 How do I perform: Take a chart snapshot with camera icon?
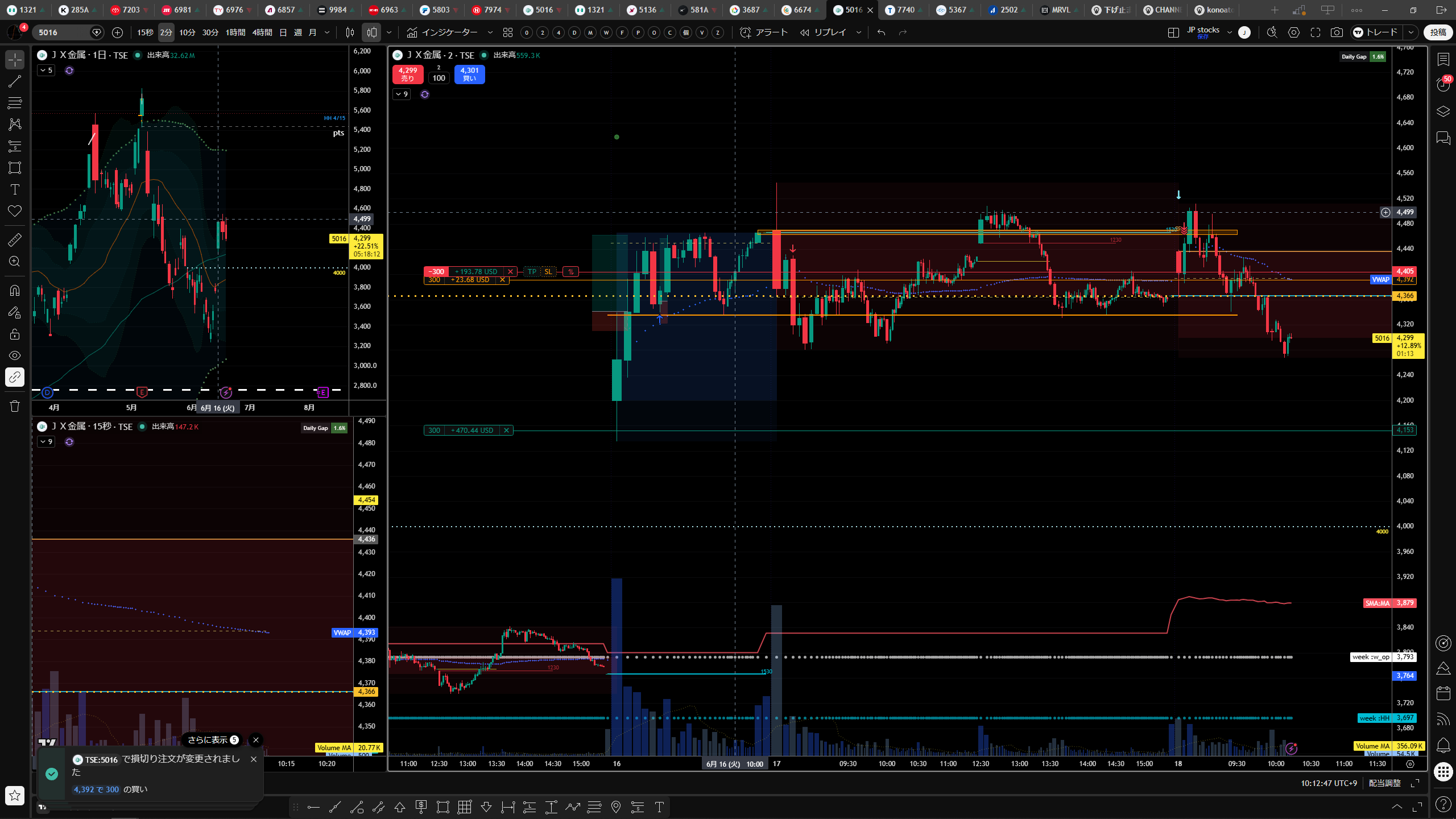click(1337, 32)
